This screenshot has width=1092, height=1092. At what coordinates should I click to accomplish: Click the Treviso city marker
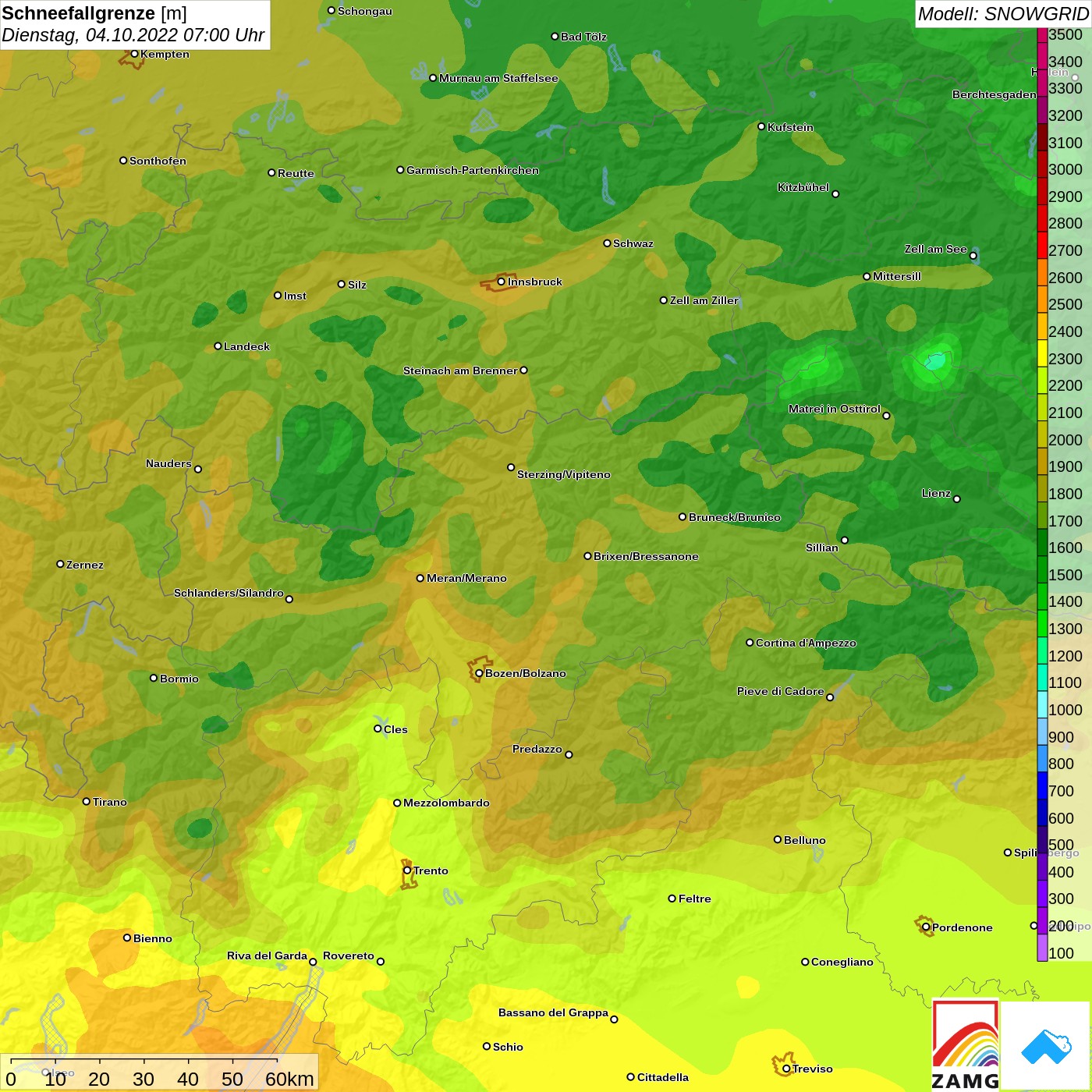(786, 1069)
